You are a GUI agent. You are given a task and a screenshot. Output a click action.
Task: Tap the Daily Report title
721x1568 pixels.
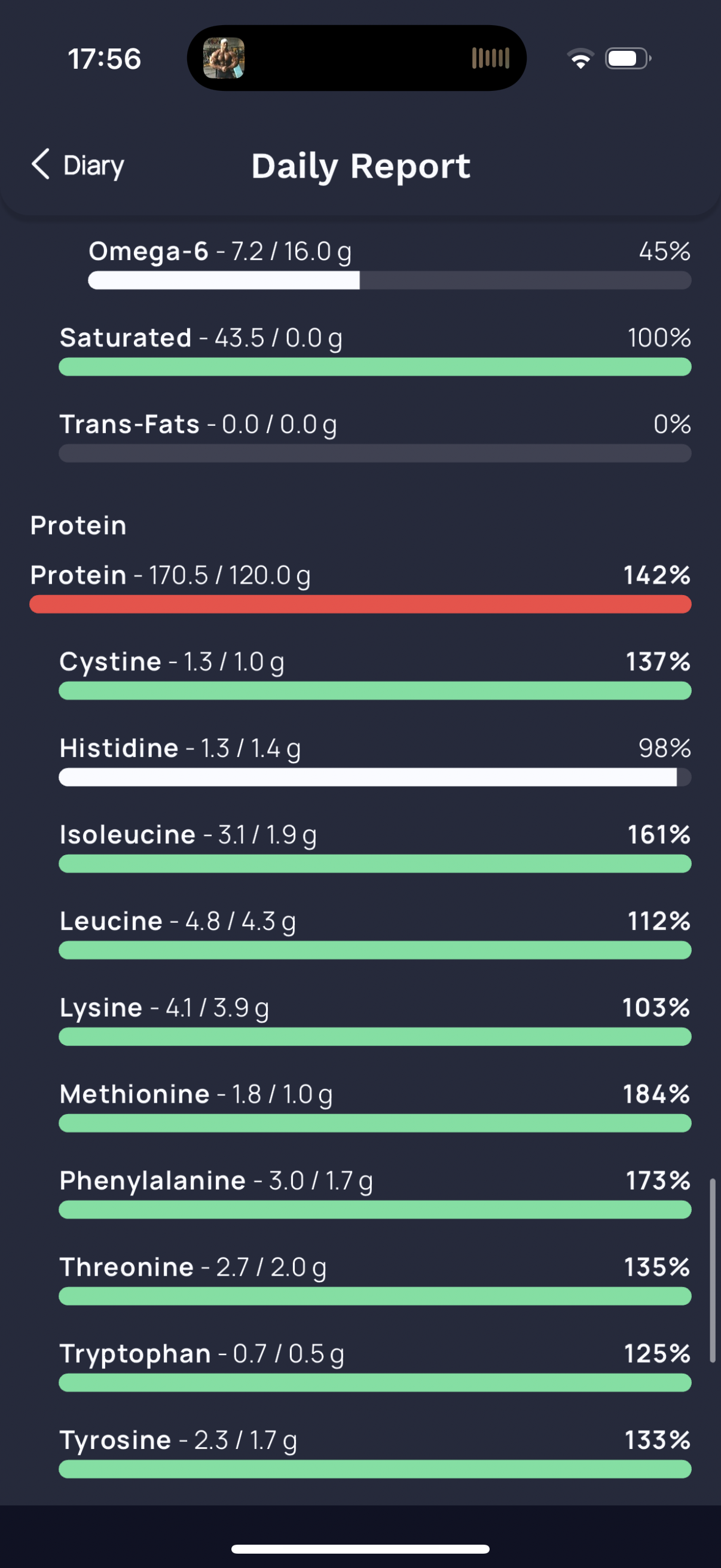pyautogui.click(x=361, y=166)
